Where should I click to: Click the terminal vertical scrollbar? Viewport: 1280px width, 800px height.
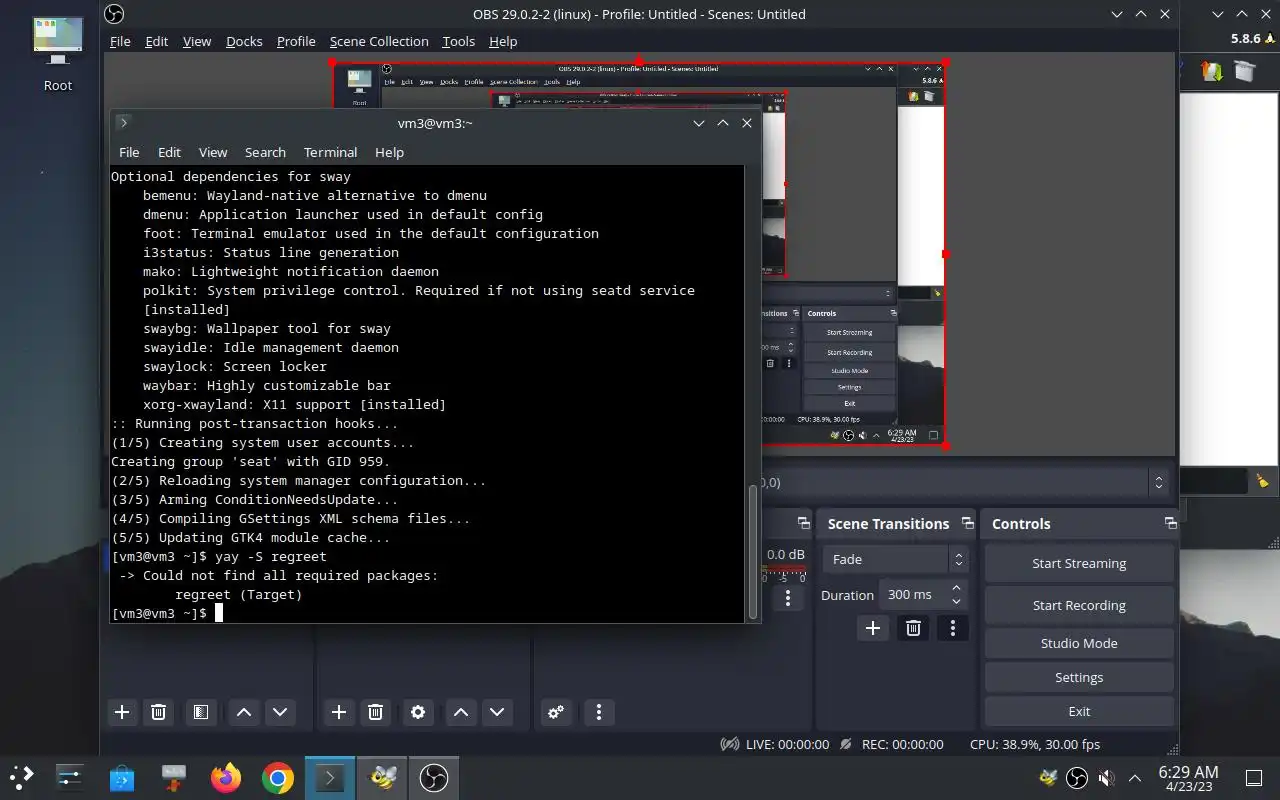pos(753,551)
